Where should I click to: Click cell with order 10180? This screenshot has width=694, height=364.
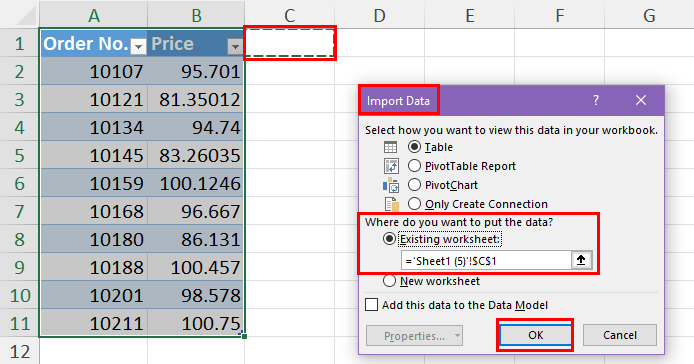coord(94,240)
